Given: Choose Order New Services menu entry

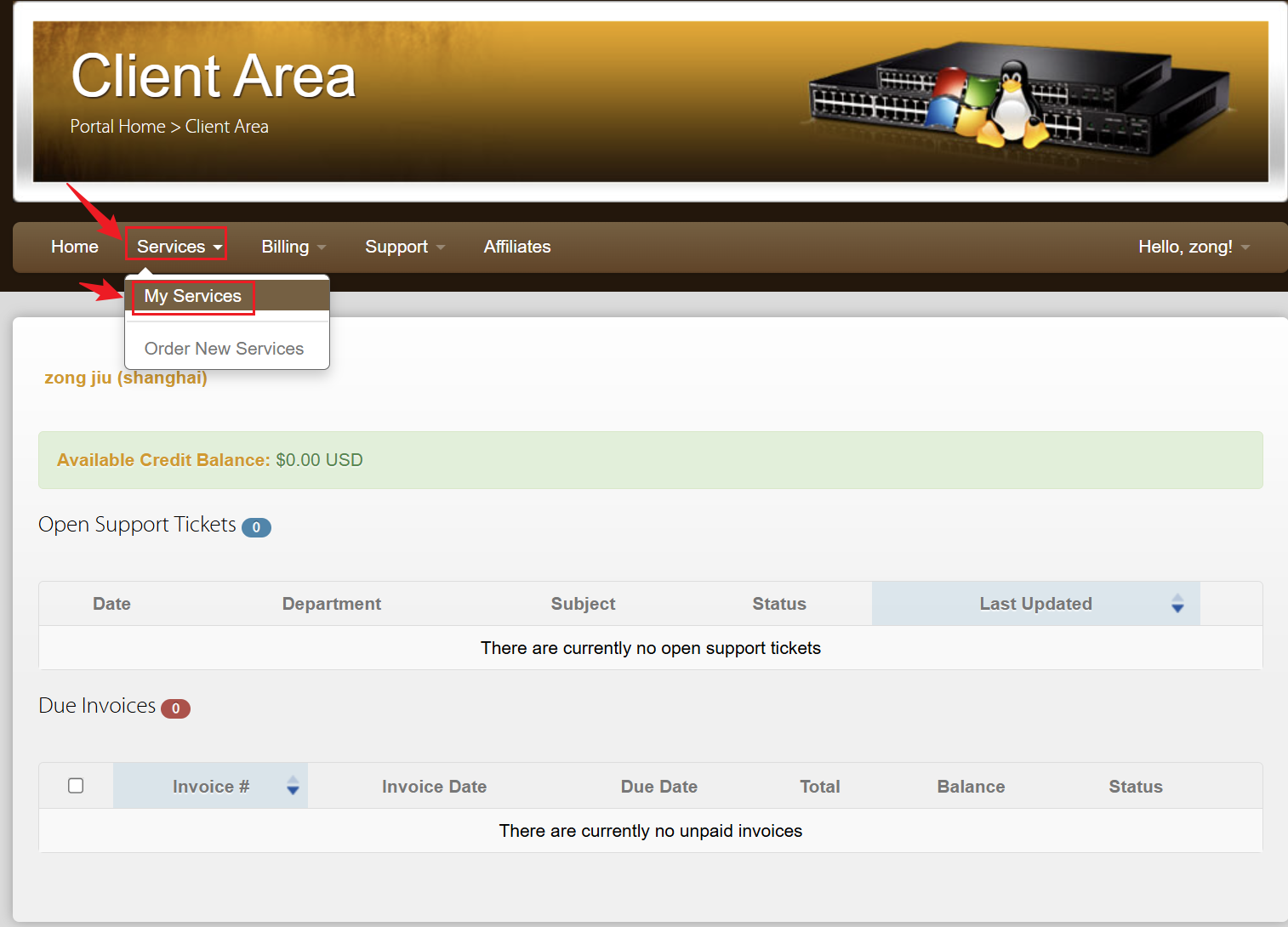Looking at the screenshot, I should (x=224, y=349).
